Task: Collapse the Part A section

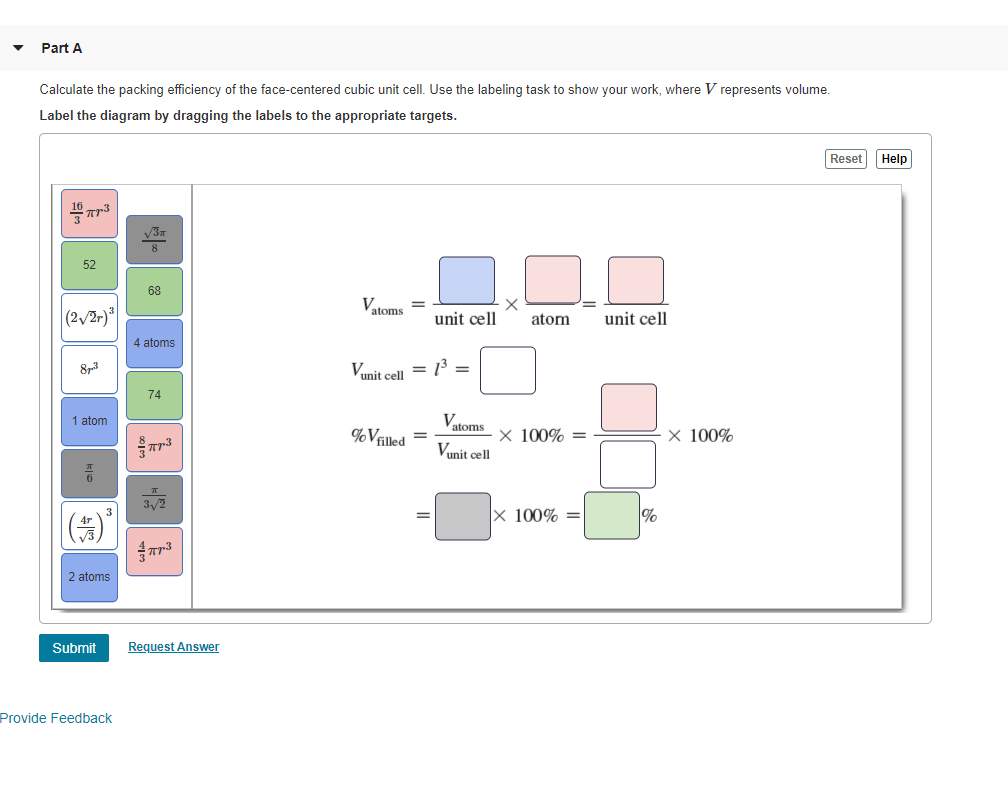Action: [17, 47]
